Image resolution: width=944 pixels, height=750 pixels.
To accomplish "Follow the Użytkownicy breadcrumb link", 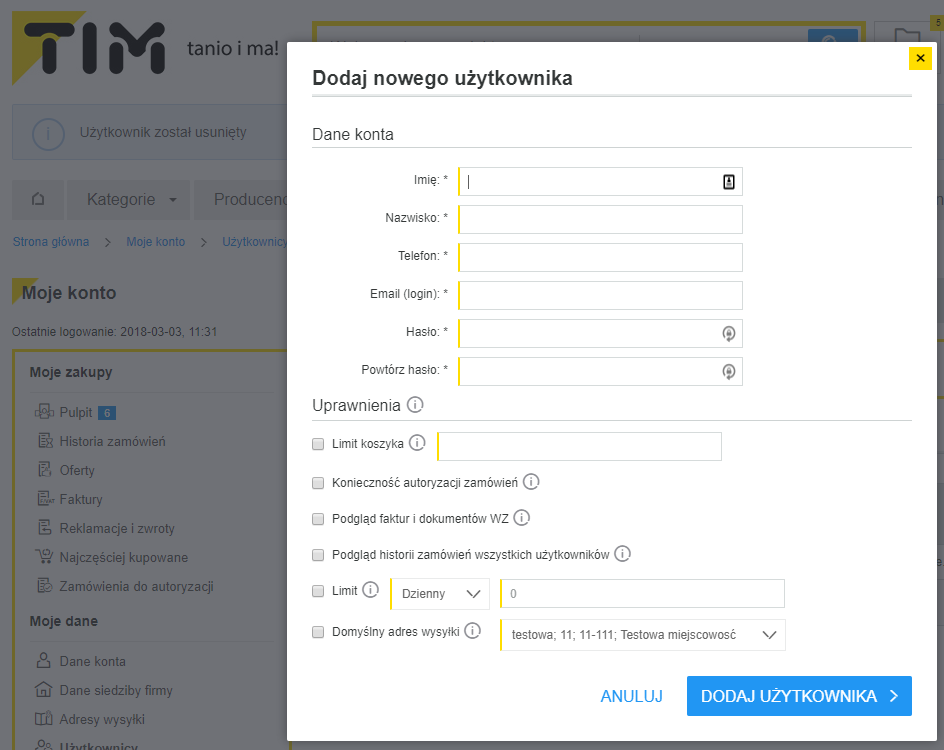I will click(x=255, y=241).
